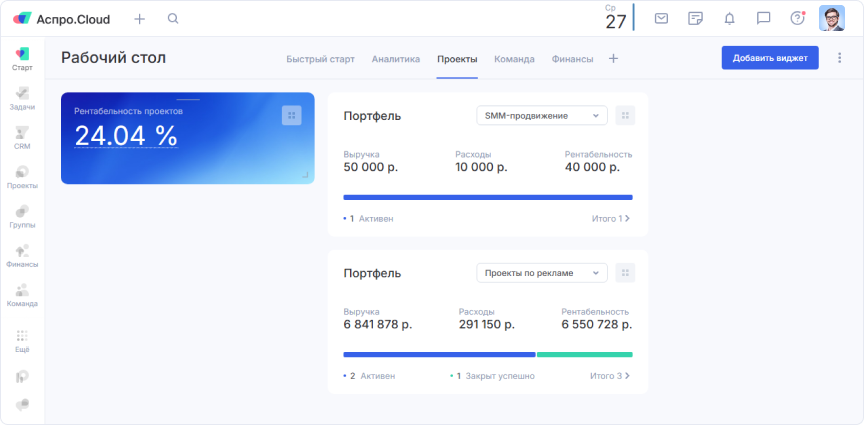The height and width of the screenshot is (425, 864).
Task: Click Выручка value 50 000 р.
Action: tap(370, 168)
